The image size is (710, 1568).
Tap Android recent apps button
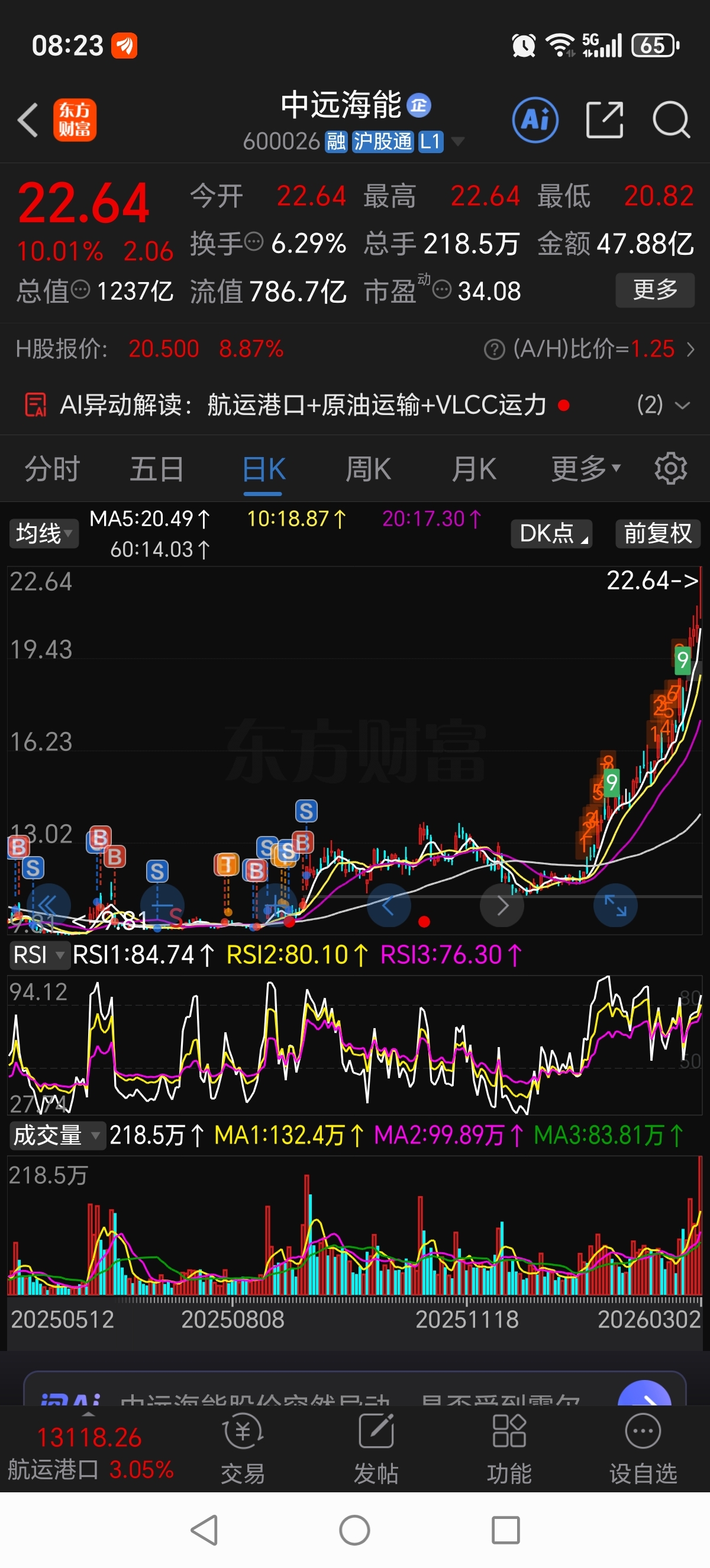point(505,1530)
